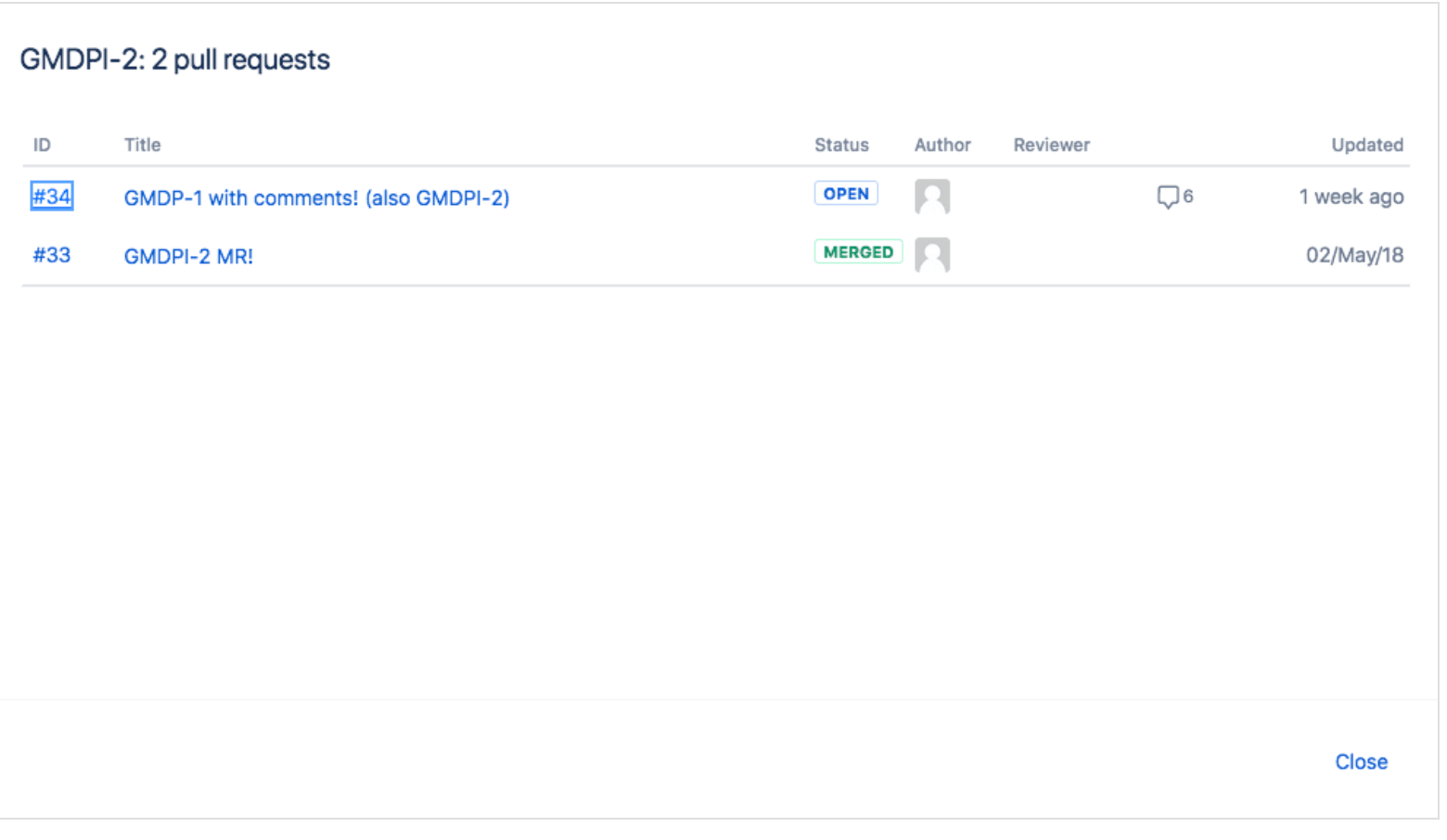Click the MERGED status badge
This screenshot has height=840, width=1447.
858,251
